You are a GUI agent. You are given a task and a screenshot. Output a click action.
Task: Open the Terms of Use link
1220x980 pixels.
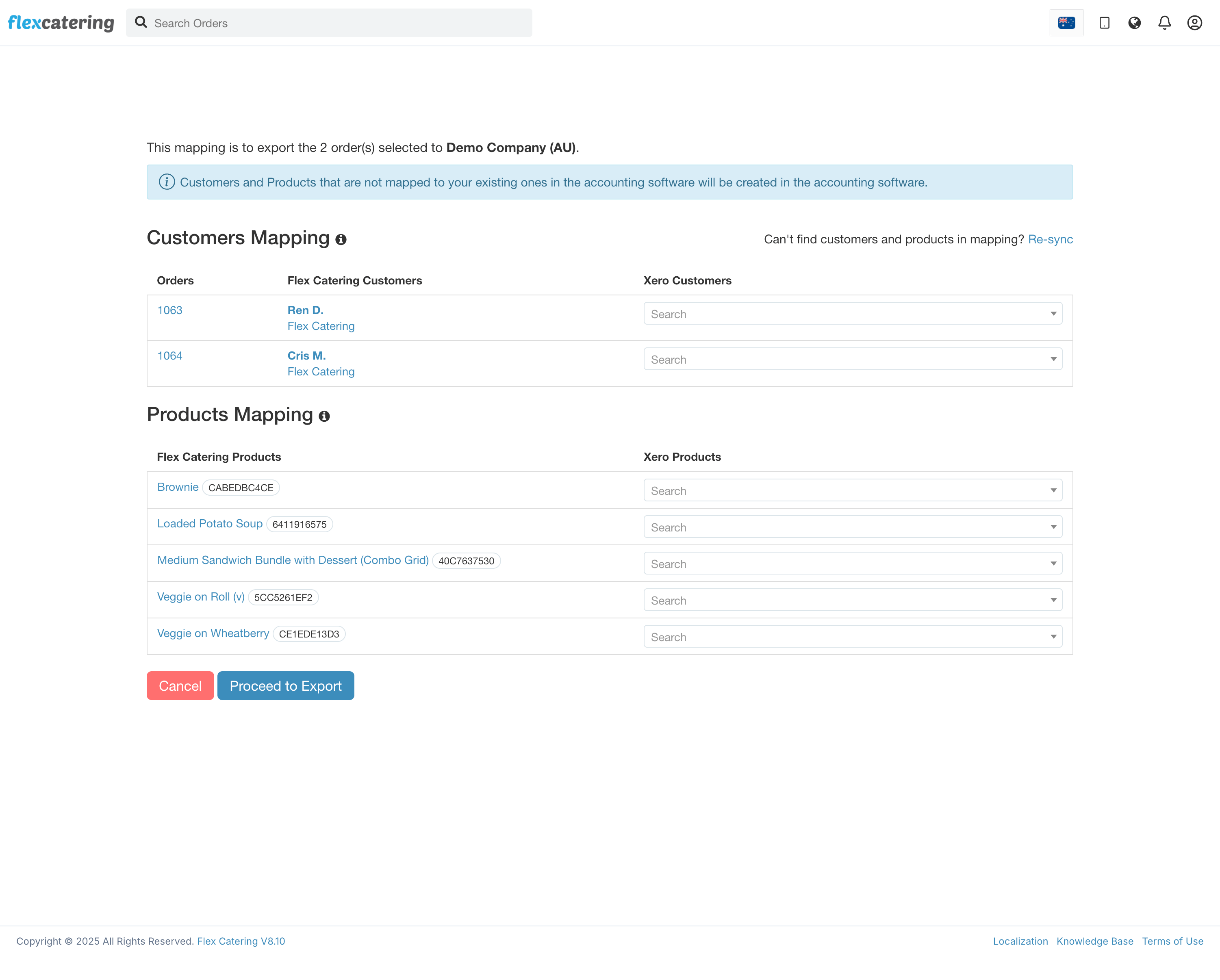tap(1172, 941)
